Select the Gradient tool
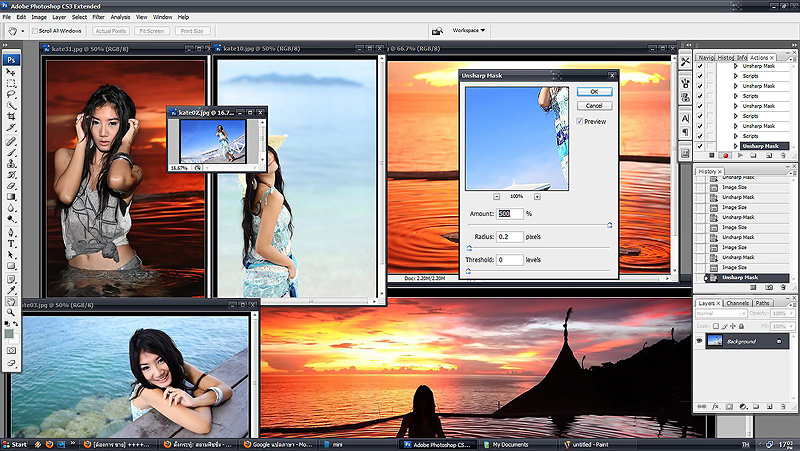 click(x=11, y=197)
